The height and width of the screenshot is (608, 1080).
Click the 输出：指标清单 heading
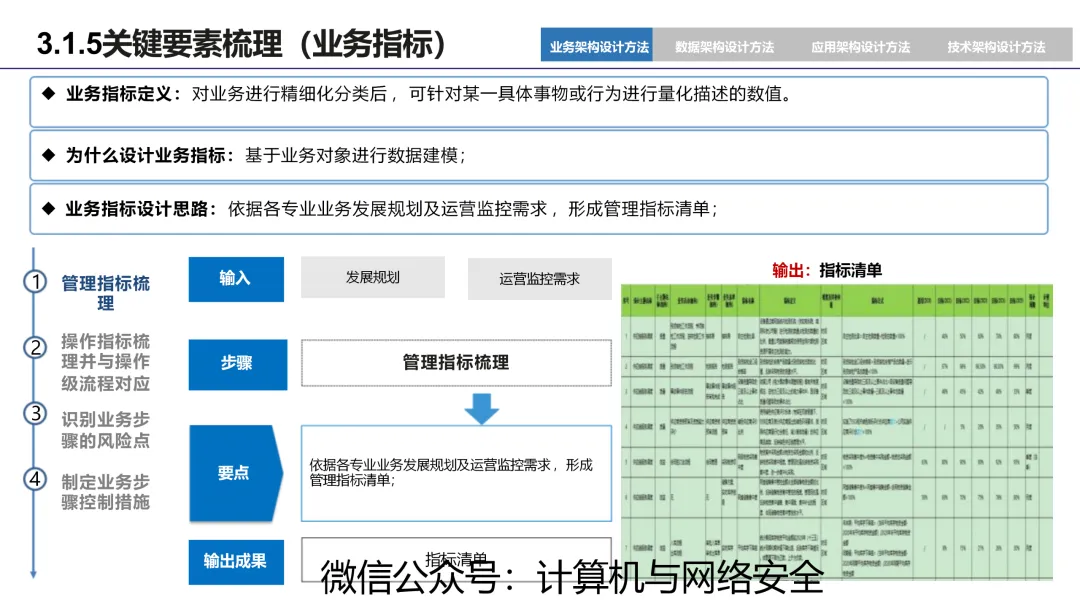coord(827,270)
